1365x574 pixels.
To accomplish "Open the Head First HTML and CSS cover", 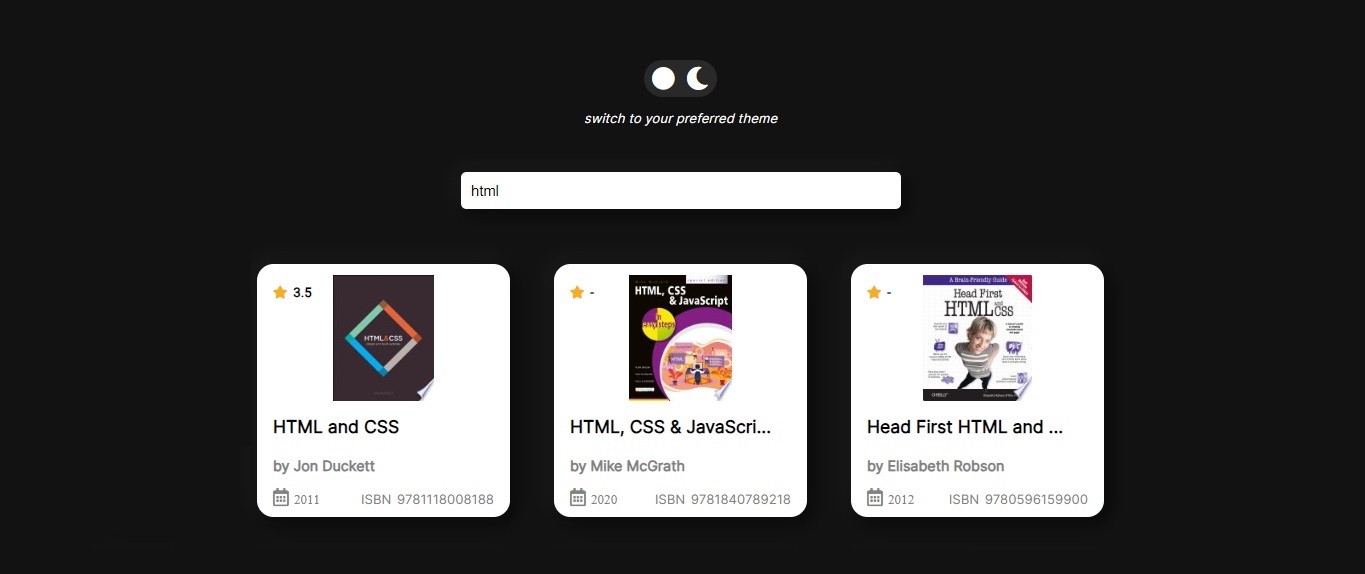I will (977, 338).
